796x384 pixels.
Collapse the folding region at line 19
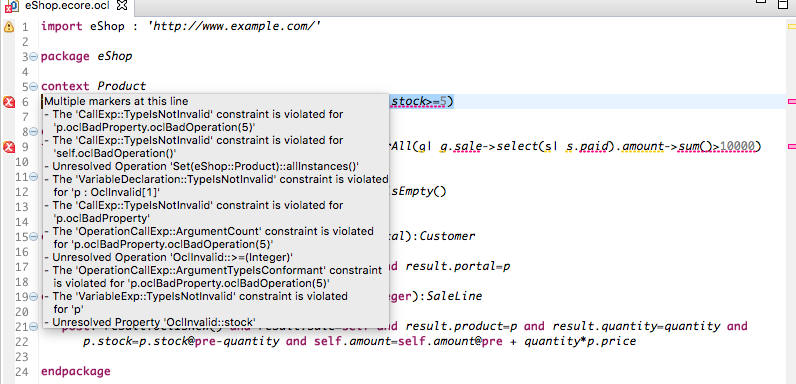coord(34,297)
